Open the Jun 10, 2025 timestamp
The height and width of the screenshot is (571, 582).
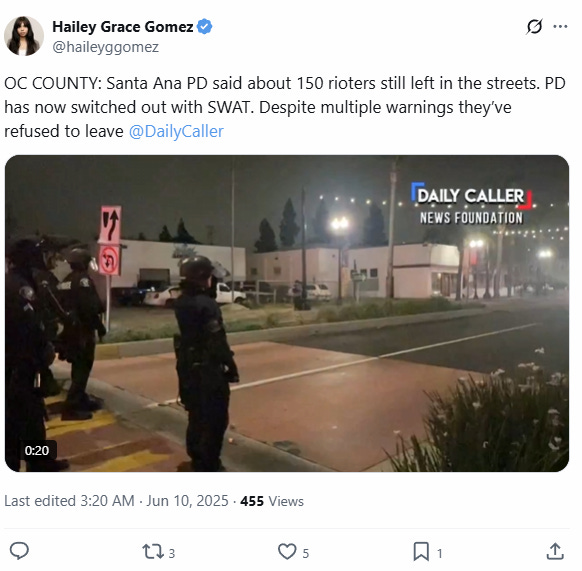tap(187, 501)
